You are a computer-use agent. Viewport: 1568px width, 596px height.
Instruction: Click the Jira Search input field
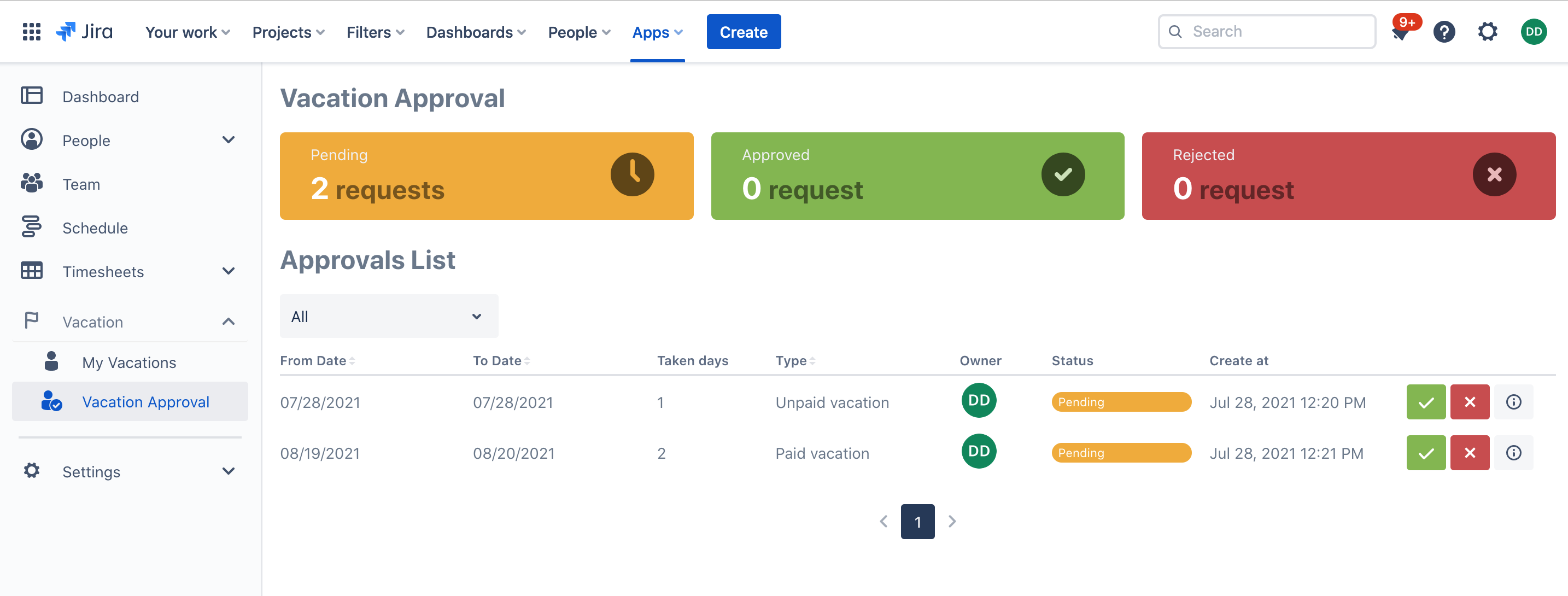[x=1266, y=32]
